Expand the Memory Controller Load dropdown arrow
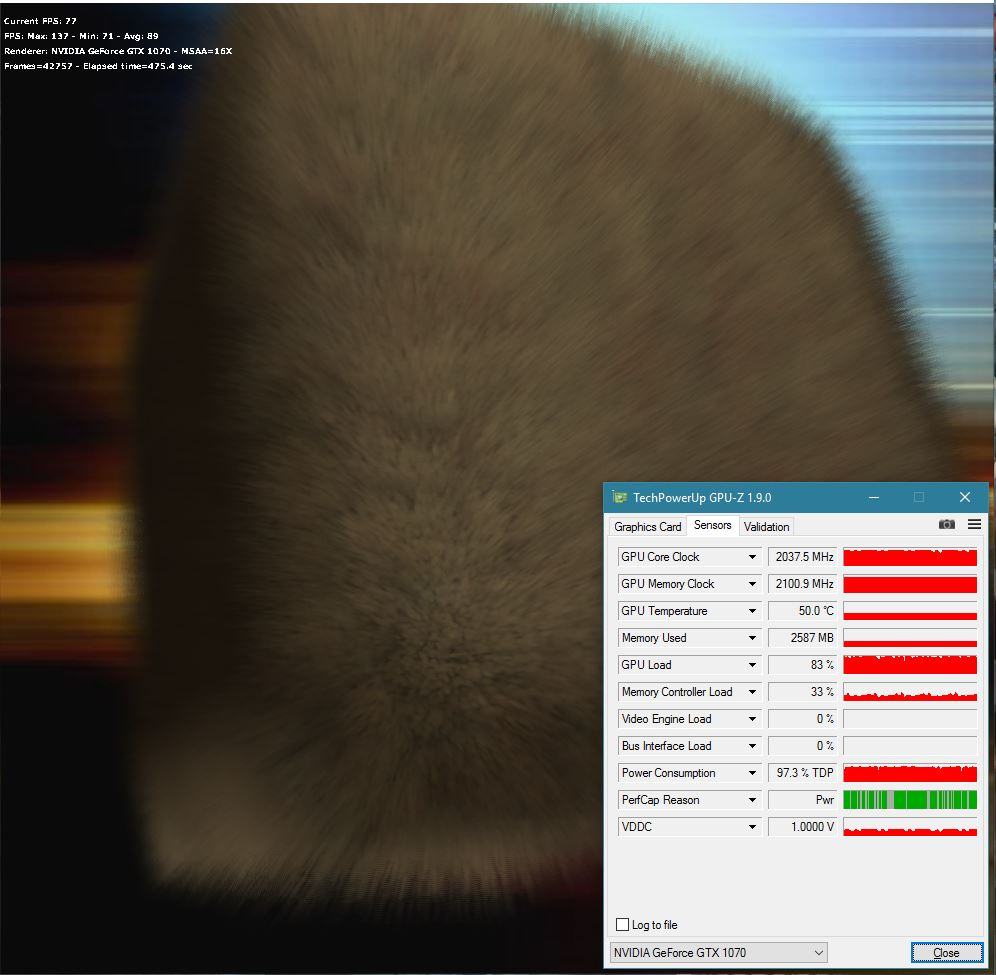The image size is (996, 975). click(x=752, y=692)
